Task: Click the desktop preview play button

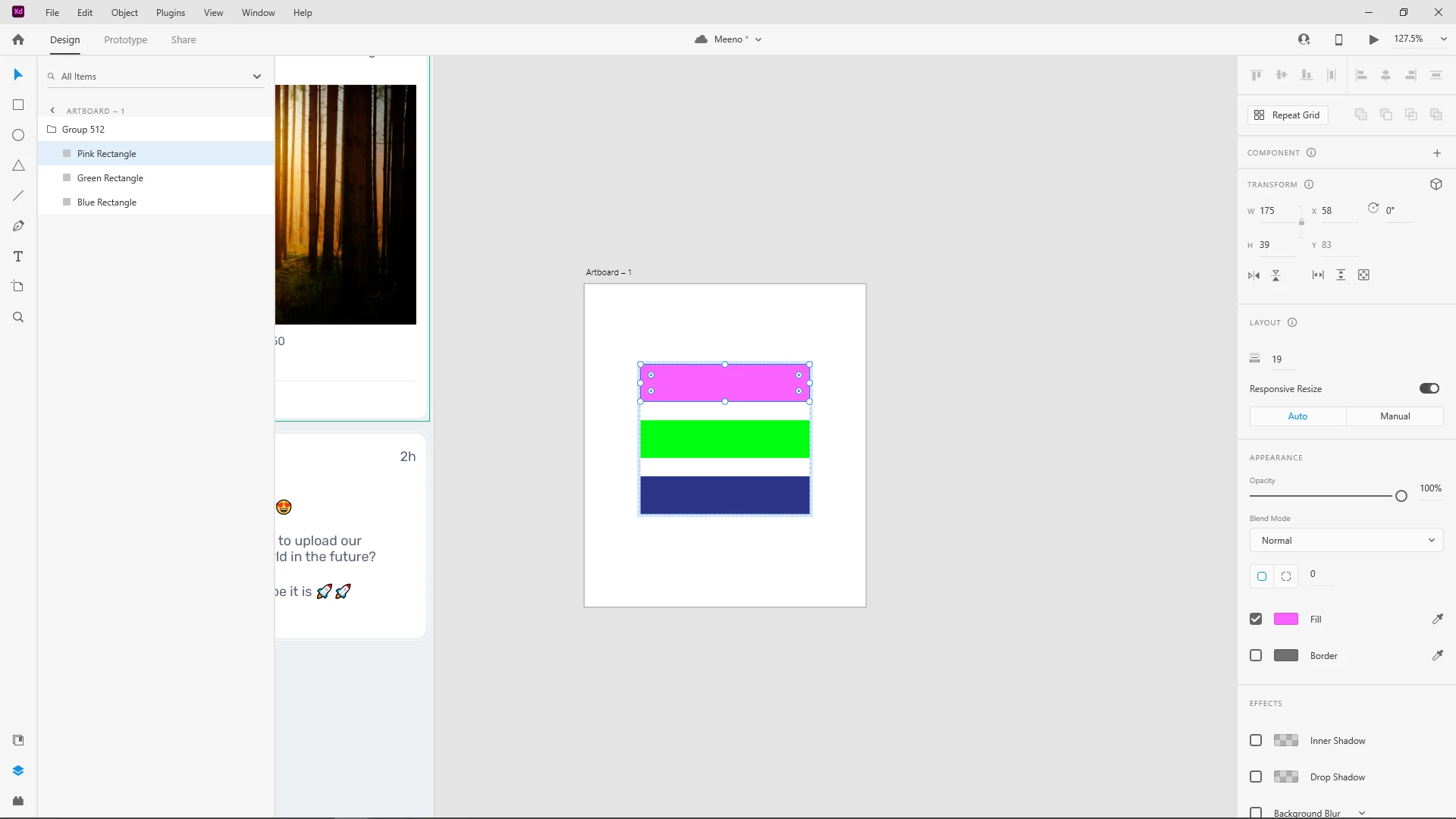Action: pyautogui.click(x=1373, y=39)
